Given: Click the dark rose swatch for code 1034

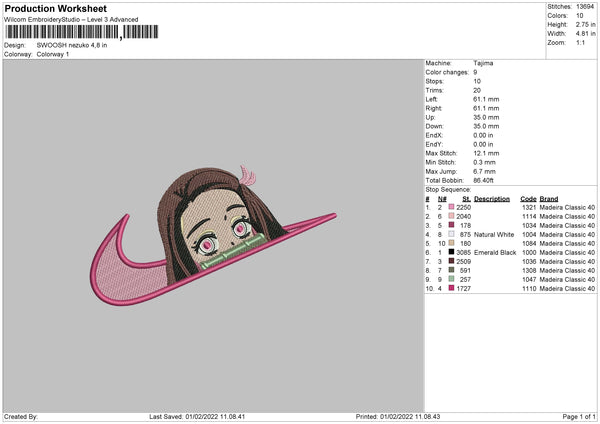Looking at the screenshot, I should [451, 225].
